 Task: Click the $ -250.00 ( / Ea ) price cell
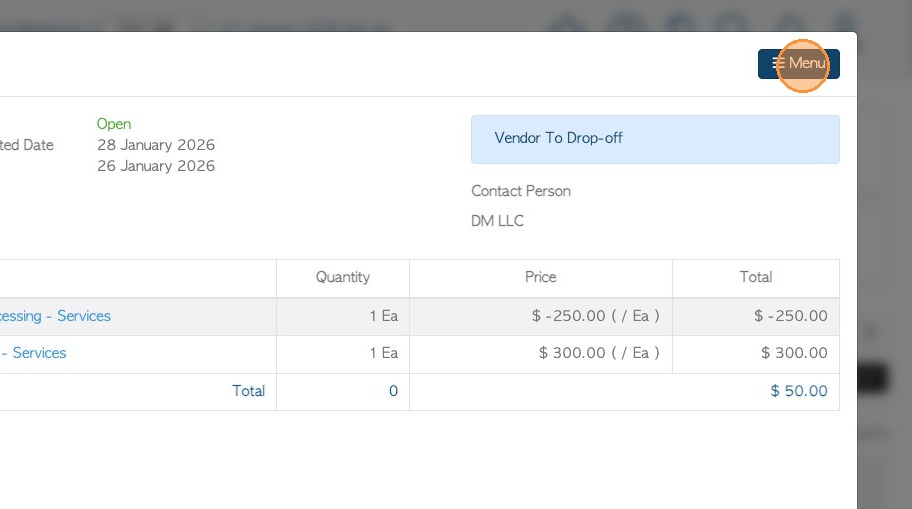tap(595, 316)
